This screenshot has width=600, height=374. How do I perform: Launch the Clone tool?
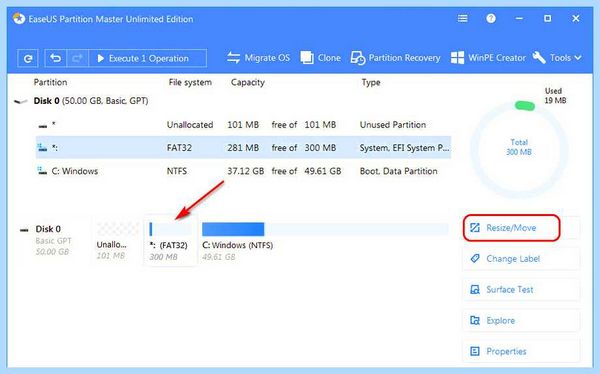click(x=321, y=58)
